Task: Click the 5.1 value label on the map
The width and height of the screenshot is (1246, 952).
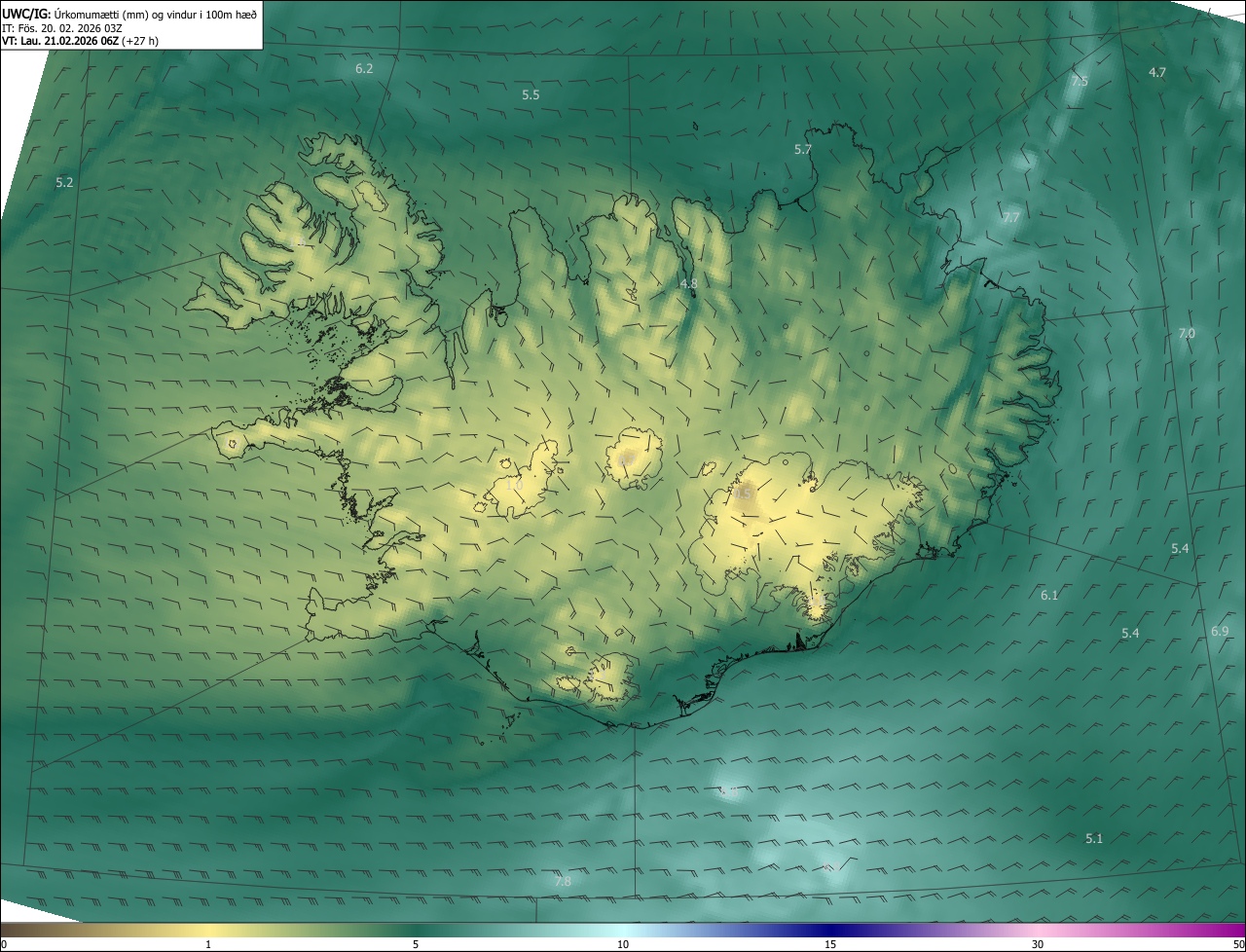Action: 1094,839
